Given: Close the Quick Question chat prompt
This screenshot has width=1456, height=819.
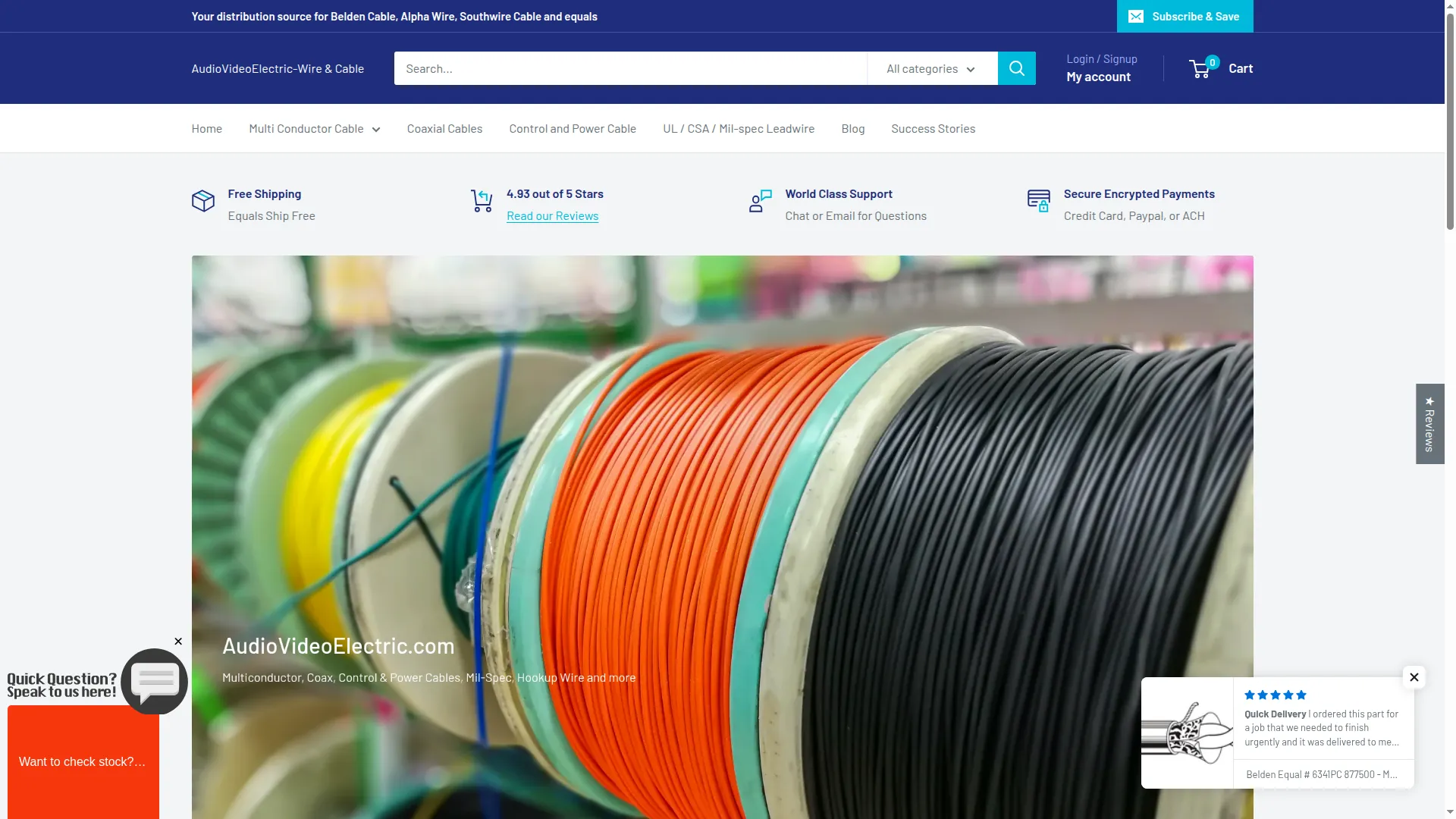Looking at the screenshot, I should pyautogui.click(x=178, y=642).
